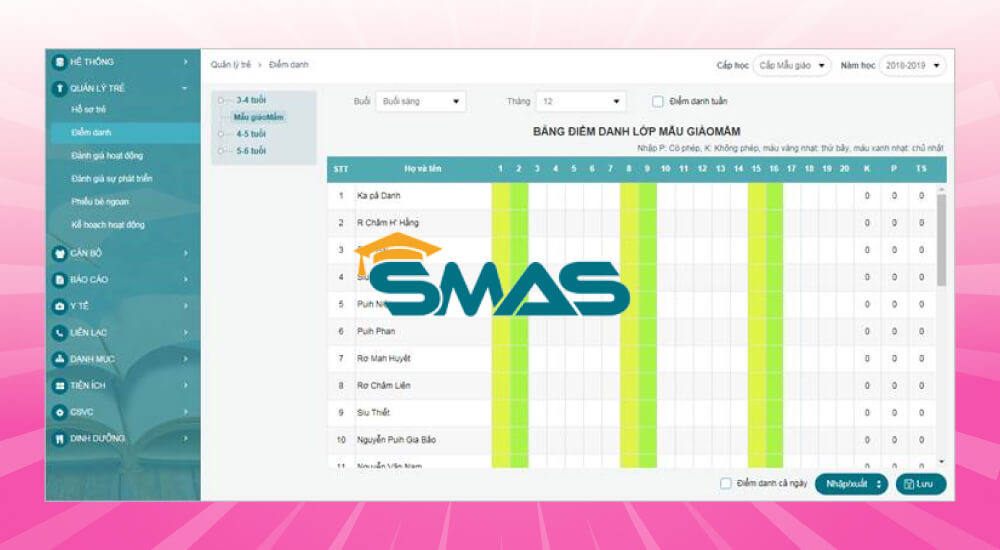Click the Danh mục sidebar icon

click(59, 359)
